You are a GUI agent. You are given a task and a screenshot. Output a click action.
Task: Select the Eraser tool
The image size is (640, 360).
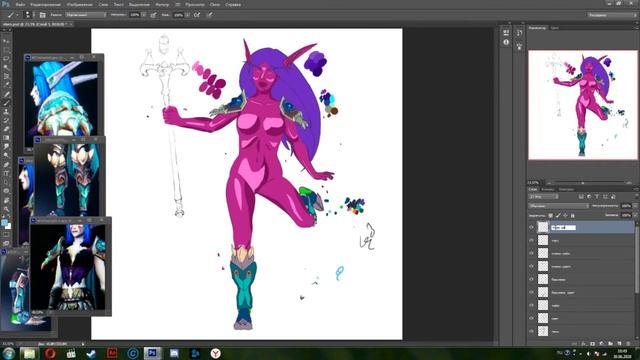[x=6, y=129]
